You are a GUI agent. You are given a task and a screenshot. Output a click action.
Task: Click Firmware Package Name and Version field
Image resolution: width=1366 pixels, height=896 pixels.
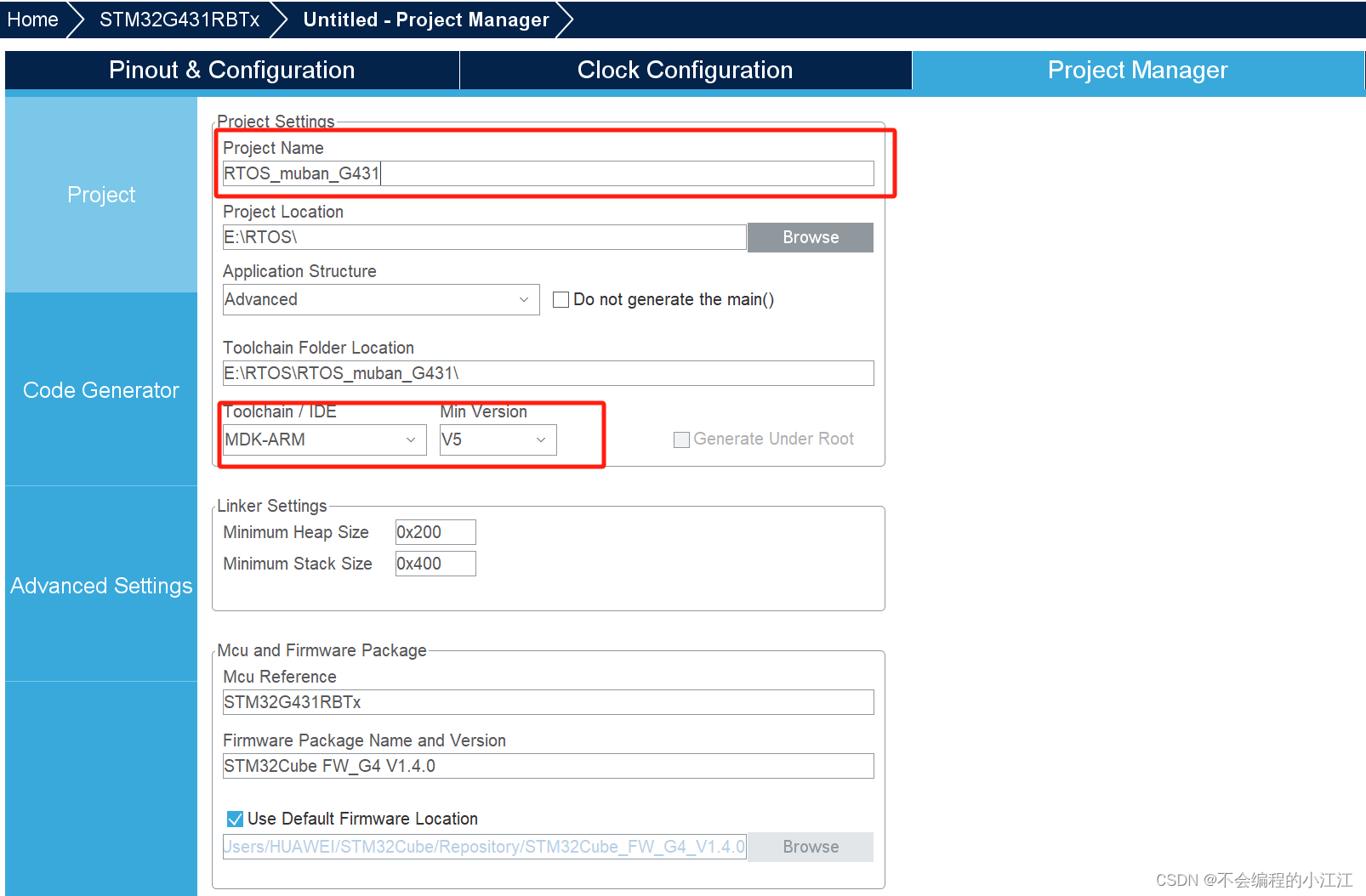tap(548, 766)
